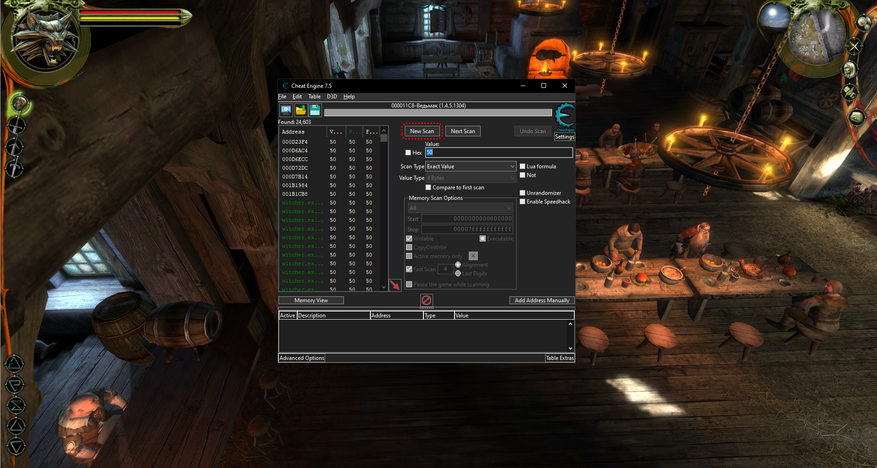
Task: Click the Undo Scan button
Action: 532,131
